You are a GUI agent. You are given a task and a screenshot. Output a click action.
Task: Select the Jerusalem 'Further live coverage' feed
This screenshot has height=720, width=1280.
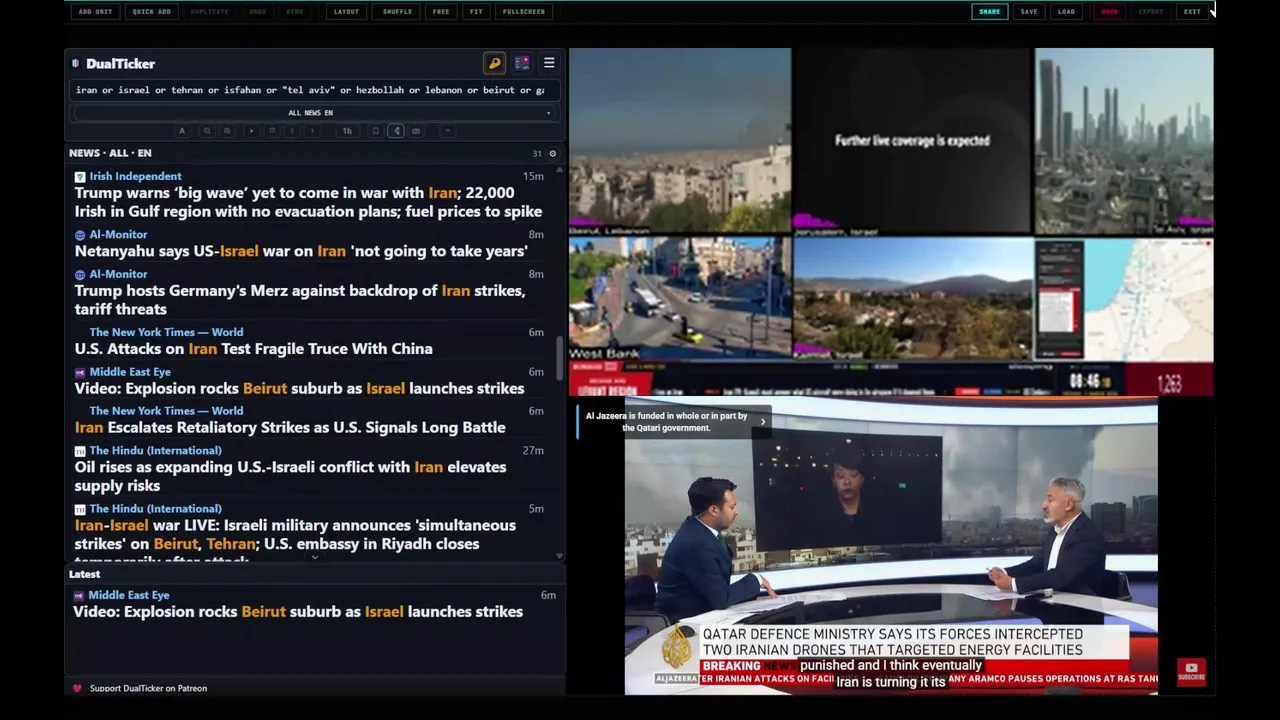click(912, 140)
